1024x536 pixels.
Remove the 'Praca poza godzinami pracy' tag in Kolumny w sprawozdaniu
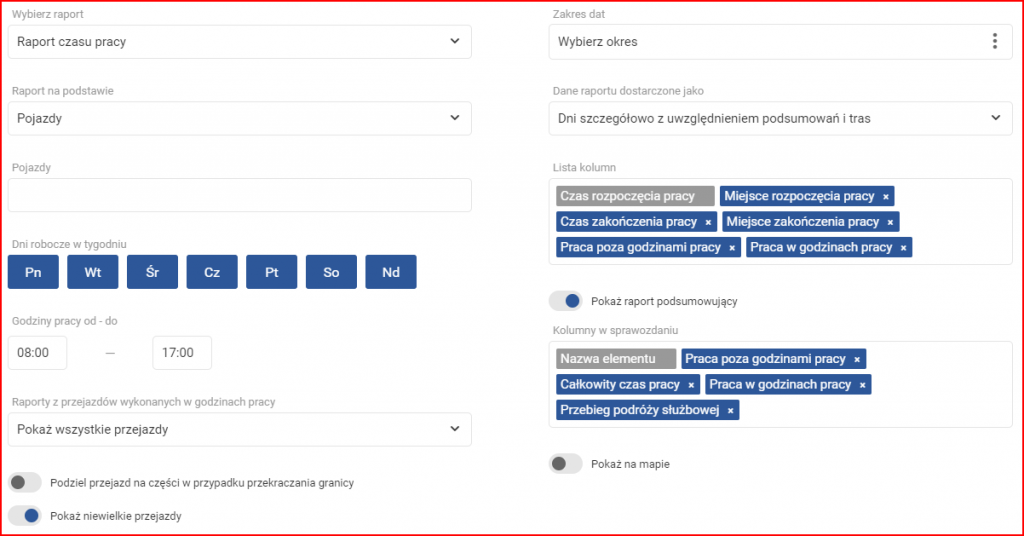[857, 359]
